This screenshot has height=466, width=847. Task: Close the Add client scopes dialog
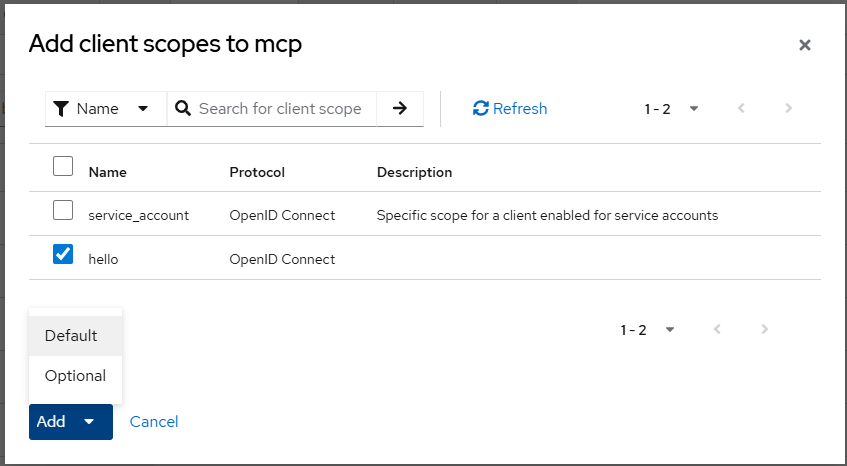coord(804,45)
